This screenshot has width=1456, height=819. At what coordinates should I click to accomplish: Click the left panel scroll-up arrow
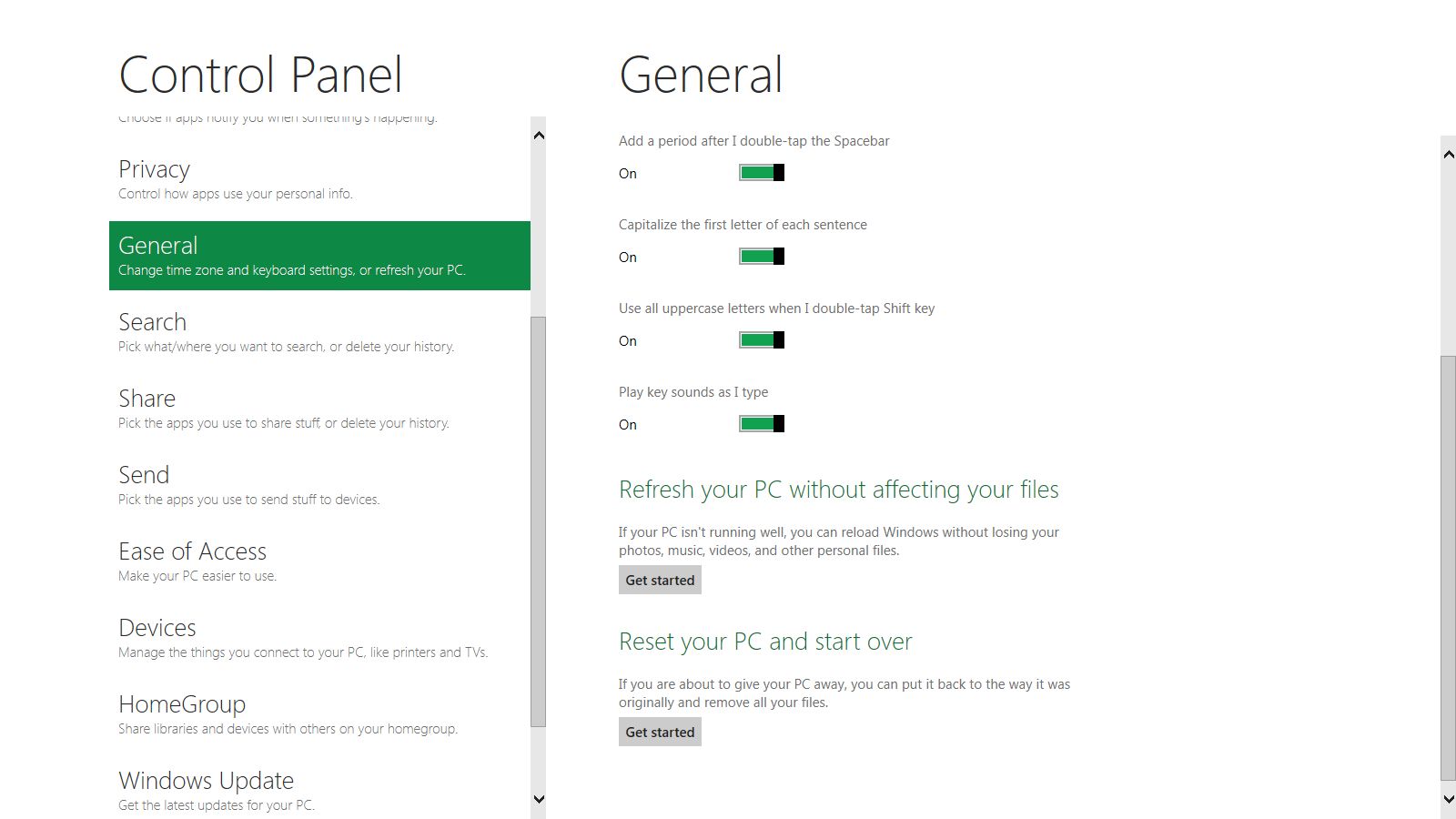[539, 136]
